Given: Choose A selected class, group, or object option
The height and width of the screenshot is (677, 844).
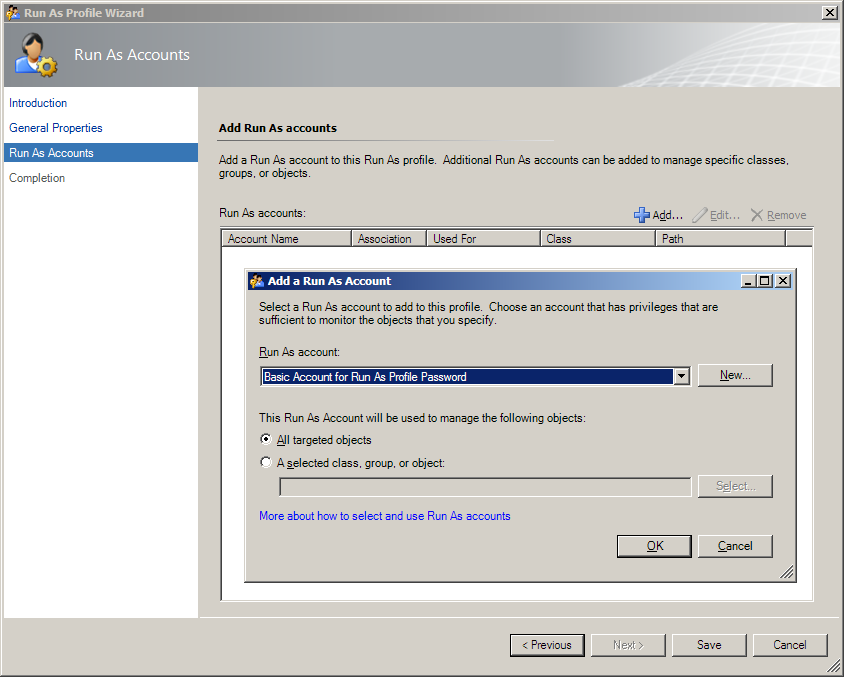Looking at the screenshot, I should click(x=266, y=462).
